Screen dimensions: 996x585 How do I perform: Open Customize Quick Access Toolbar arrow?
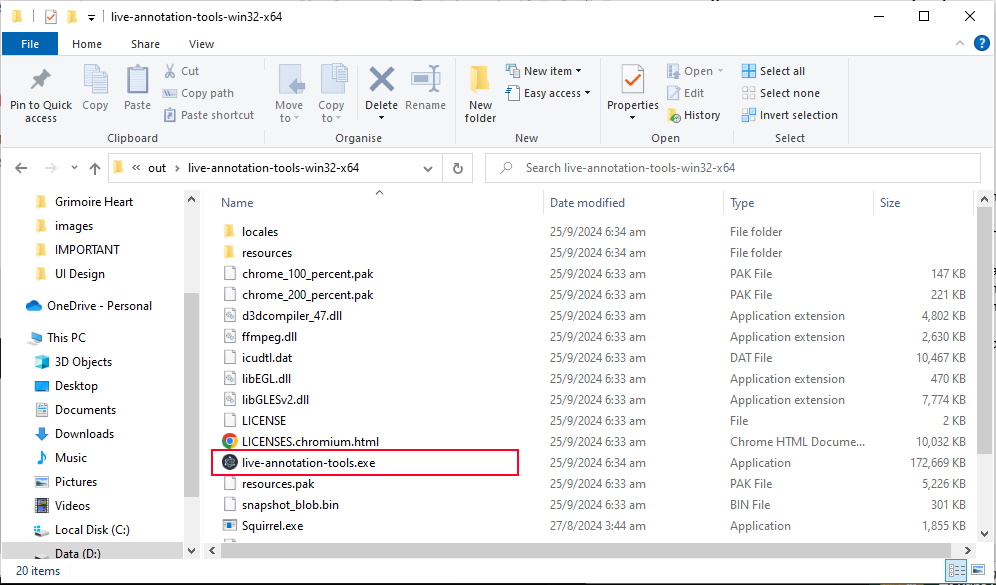click(x=91, y=18)
